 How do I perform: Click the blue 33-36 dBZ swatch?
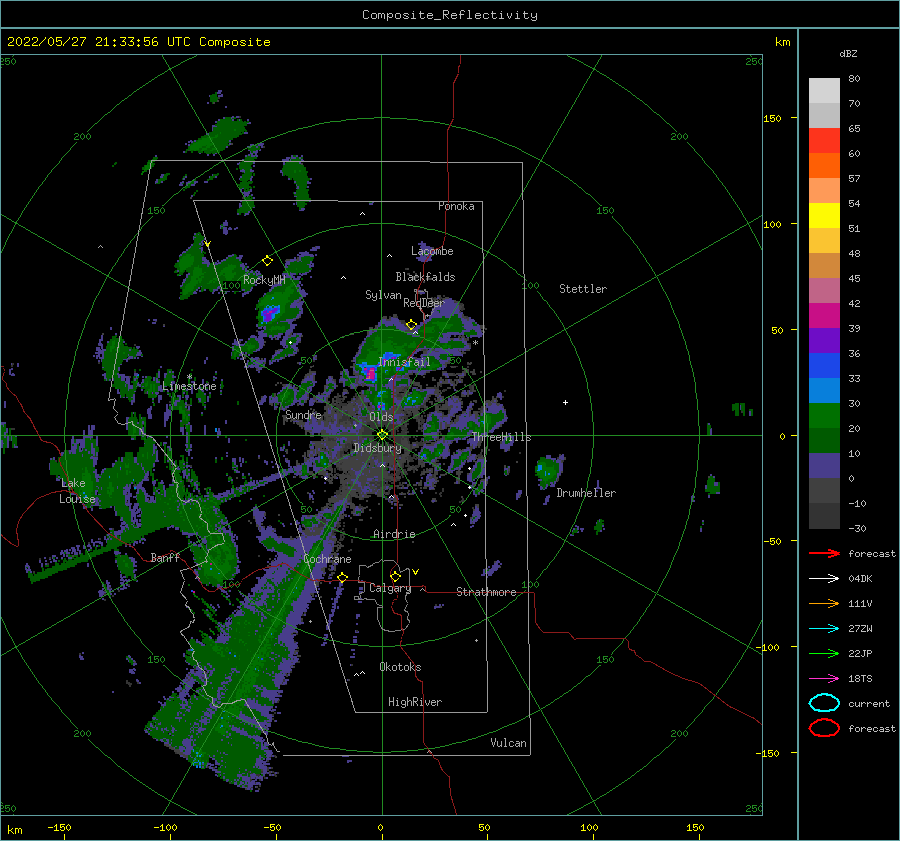click(824, 365)
